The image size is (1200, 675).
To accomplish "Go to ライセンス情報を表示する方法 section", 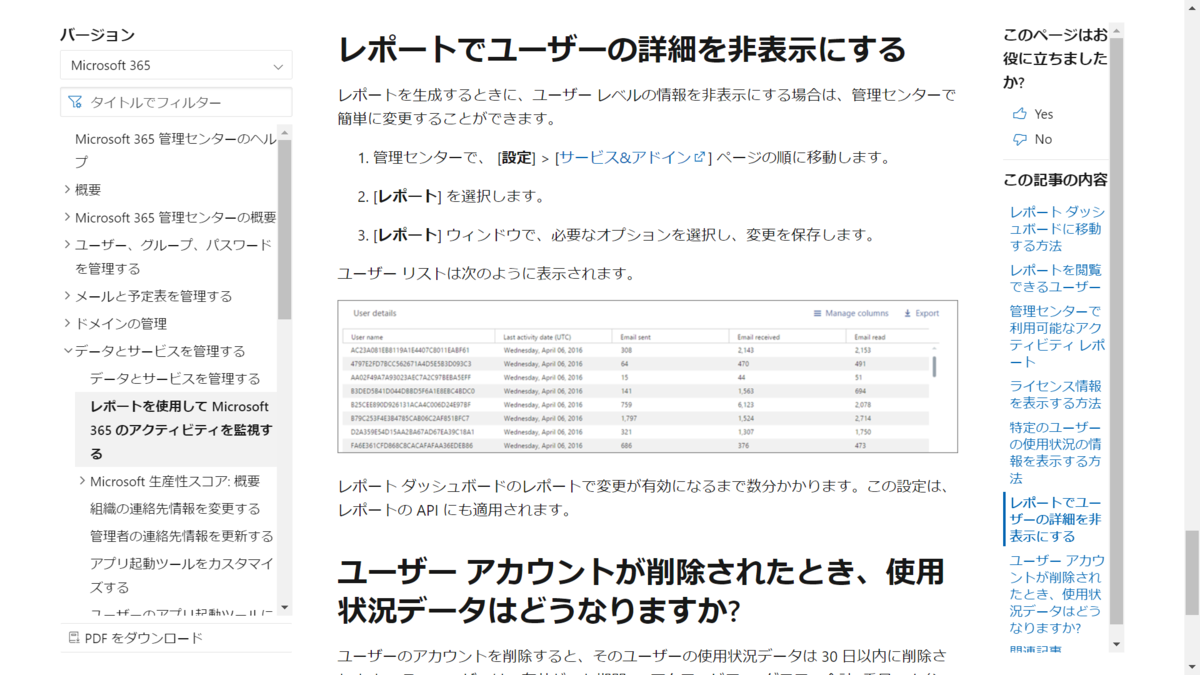I will tap(1055, 394).
